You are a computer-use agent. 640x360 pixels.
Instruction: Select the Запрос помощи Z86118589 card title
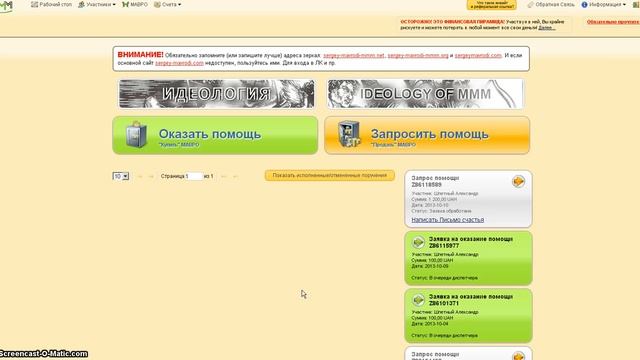(x=435, y=182)
